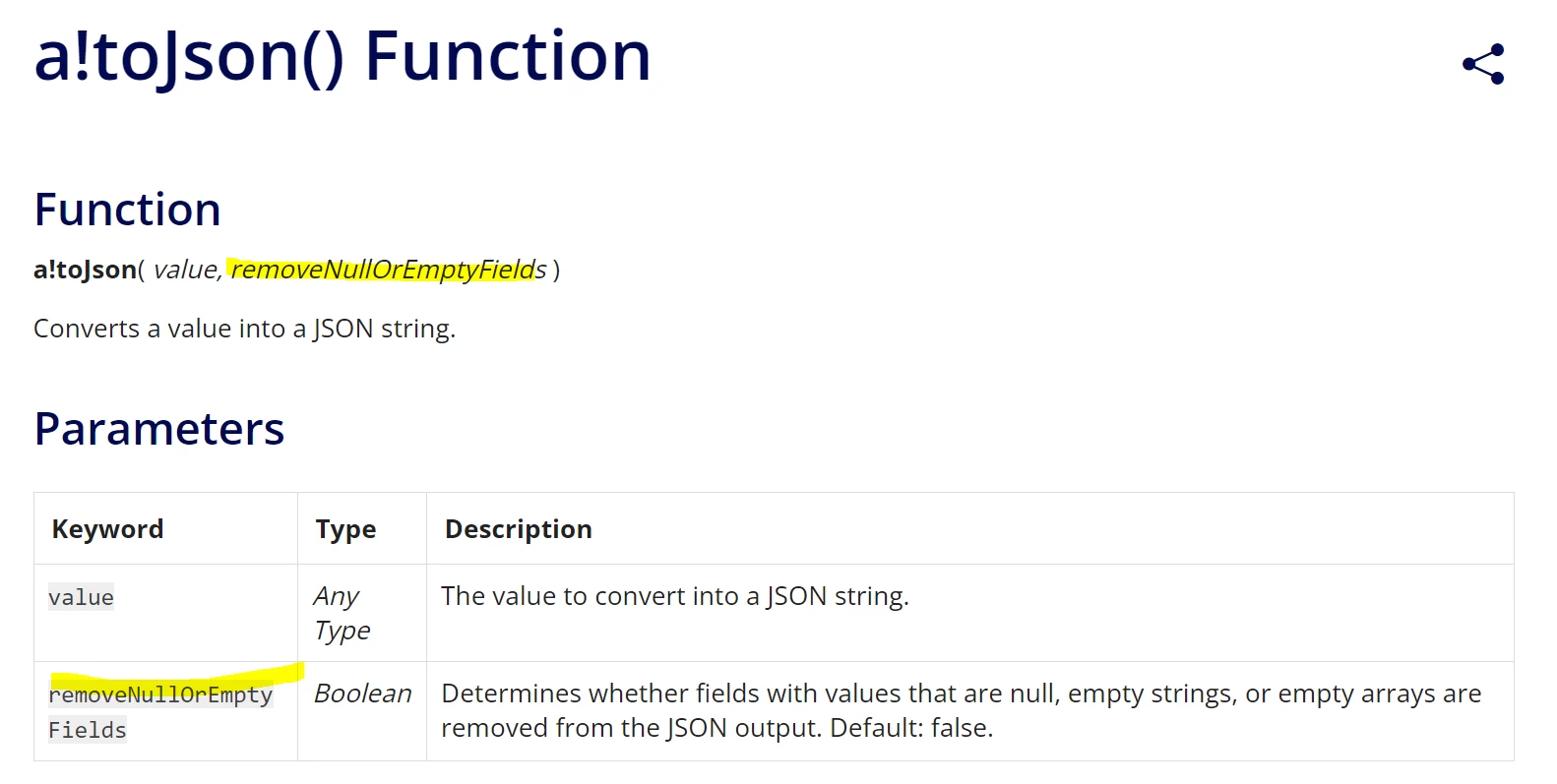1557x784 pixels.
Task: Click the text Default: false
Action: coord(911,728)
